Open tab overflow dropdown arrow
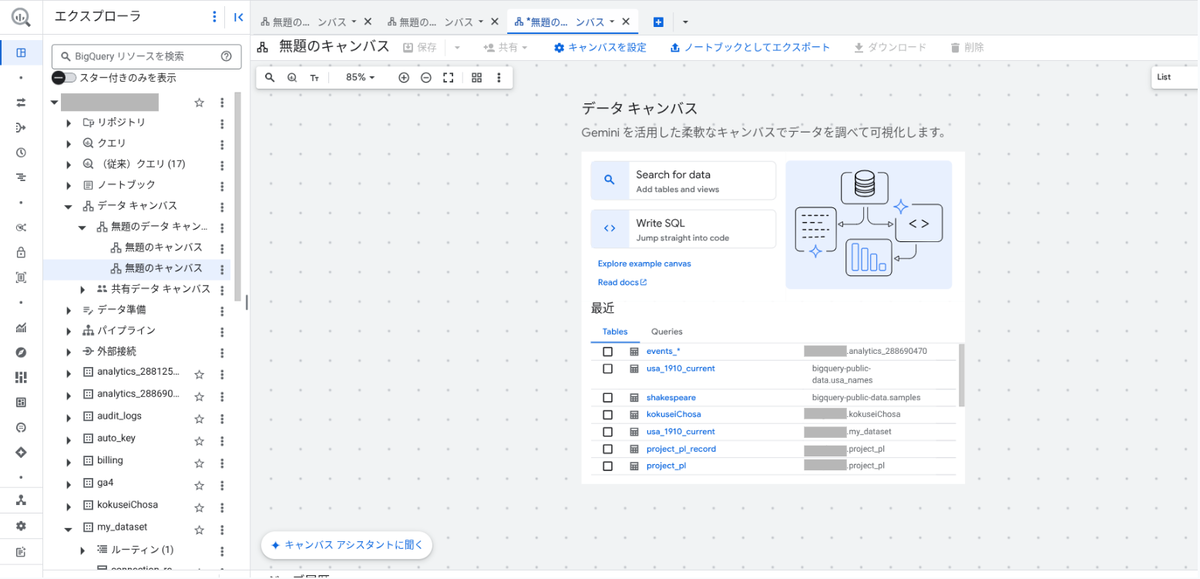This screenshot has height=579, width=1200. click(685, 22)
